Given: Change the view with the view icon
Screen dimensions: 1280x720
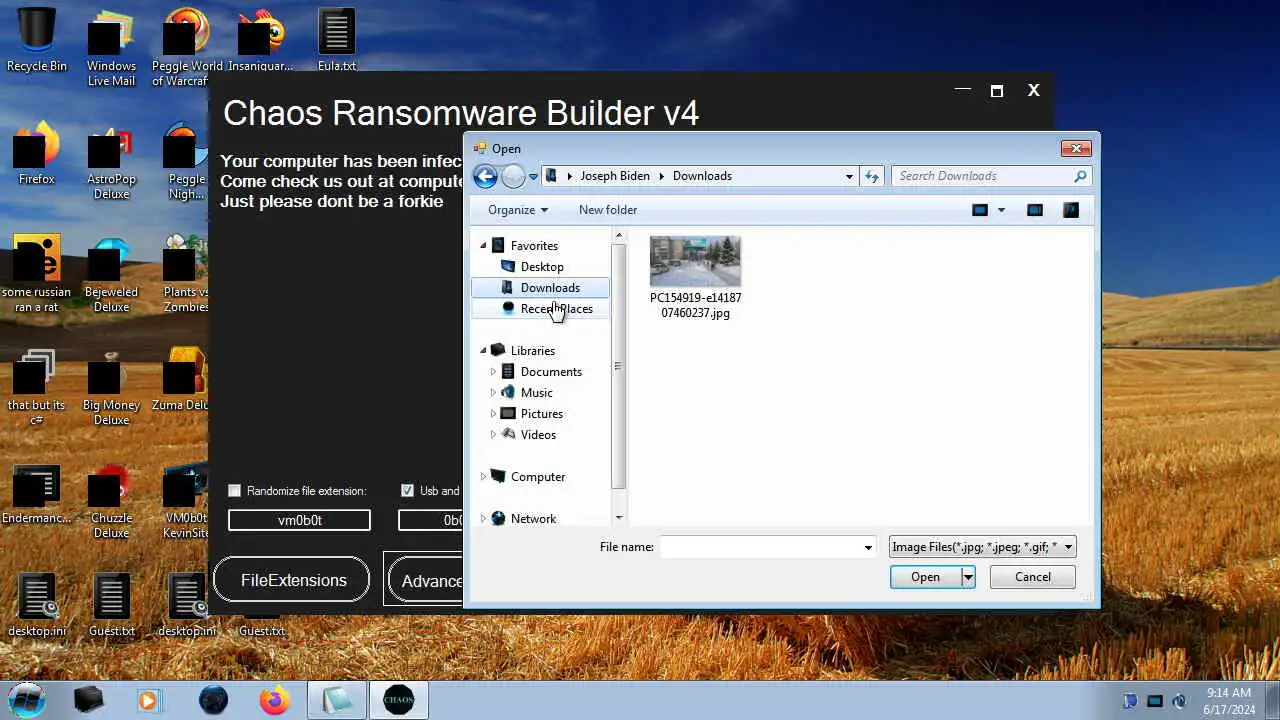Looking at the screenshot, I should point(980,210).
